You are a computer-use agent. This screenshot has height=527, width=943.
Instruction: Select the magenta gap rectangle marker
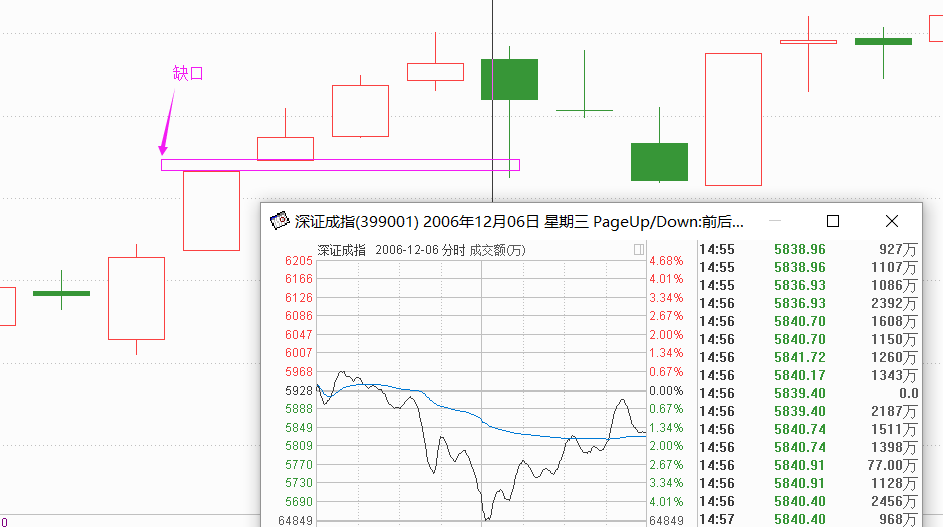click(340, 165)
